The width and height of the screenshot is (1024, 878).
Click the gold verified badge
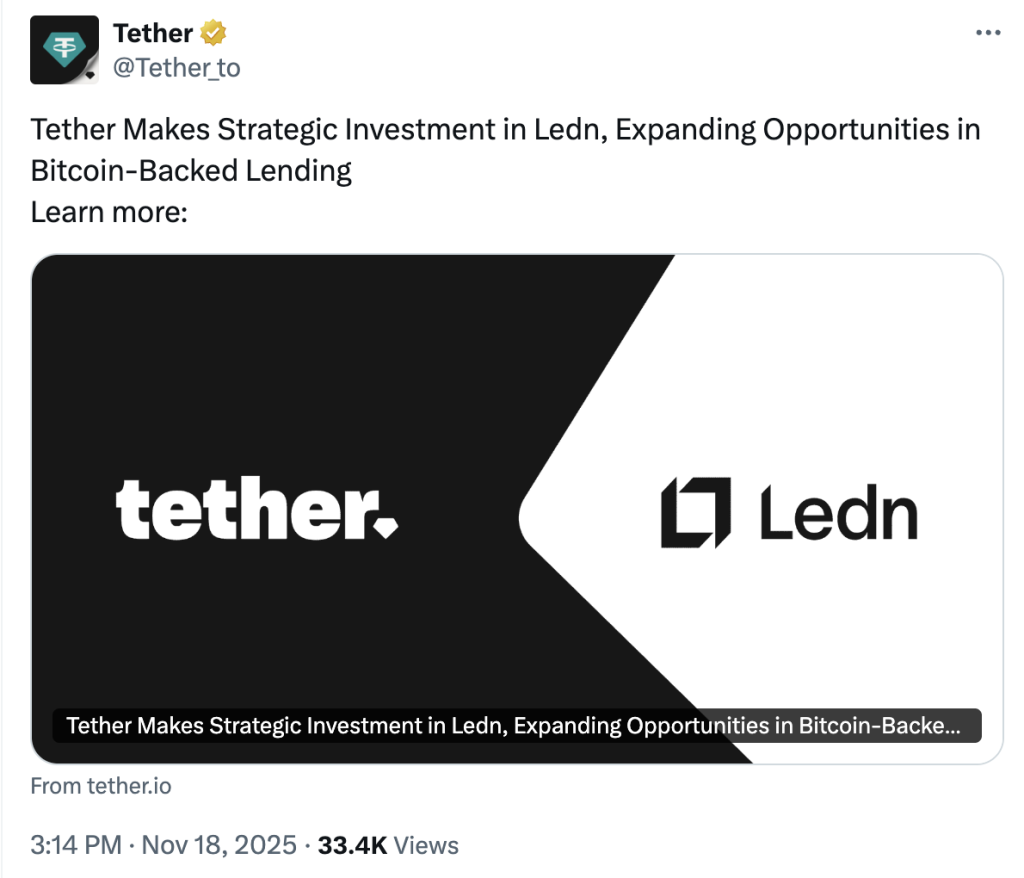[x=213, y=33]
